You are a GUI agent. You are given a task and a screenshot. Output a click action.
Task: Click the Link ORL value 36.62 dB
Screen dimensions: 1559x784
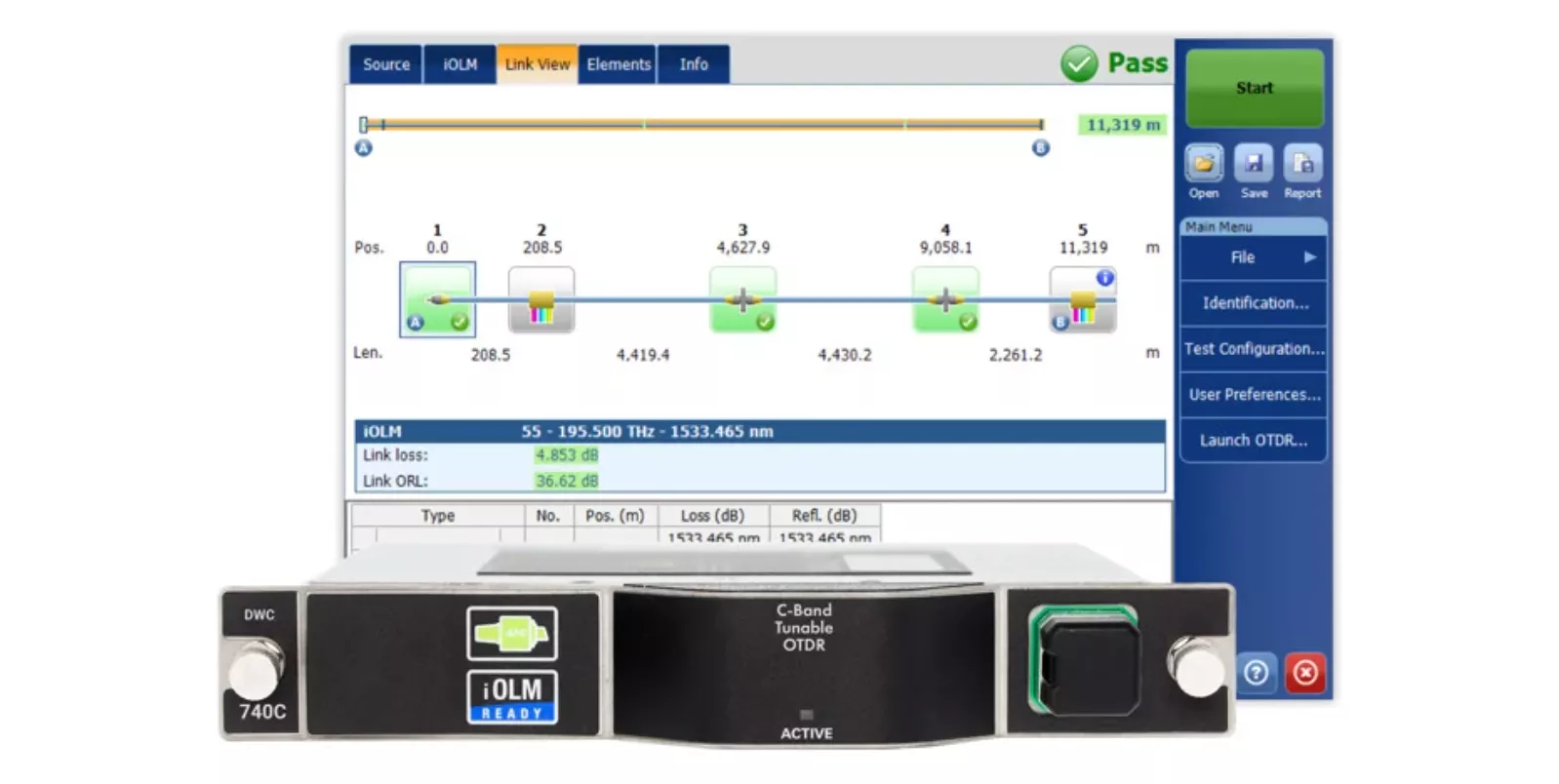[x=567, y=481]
